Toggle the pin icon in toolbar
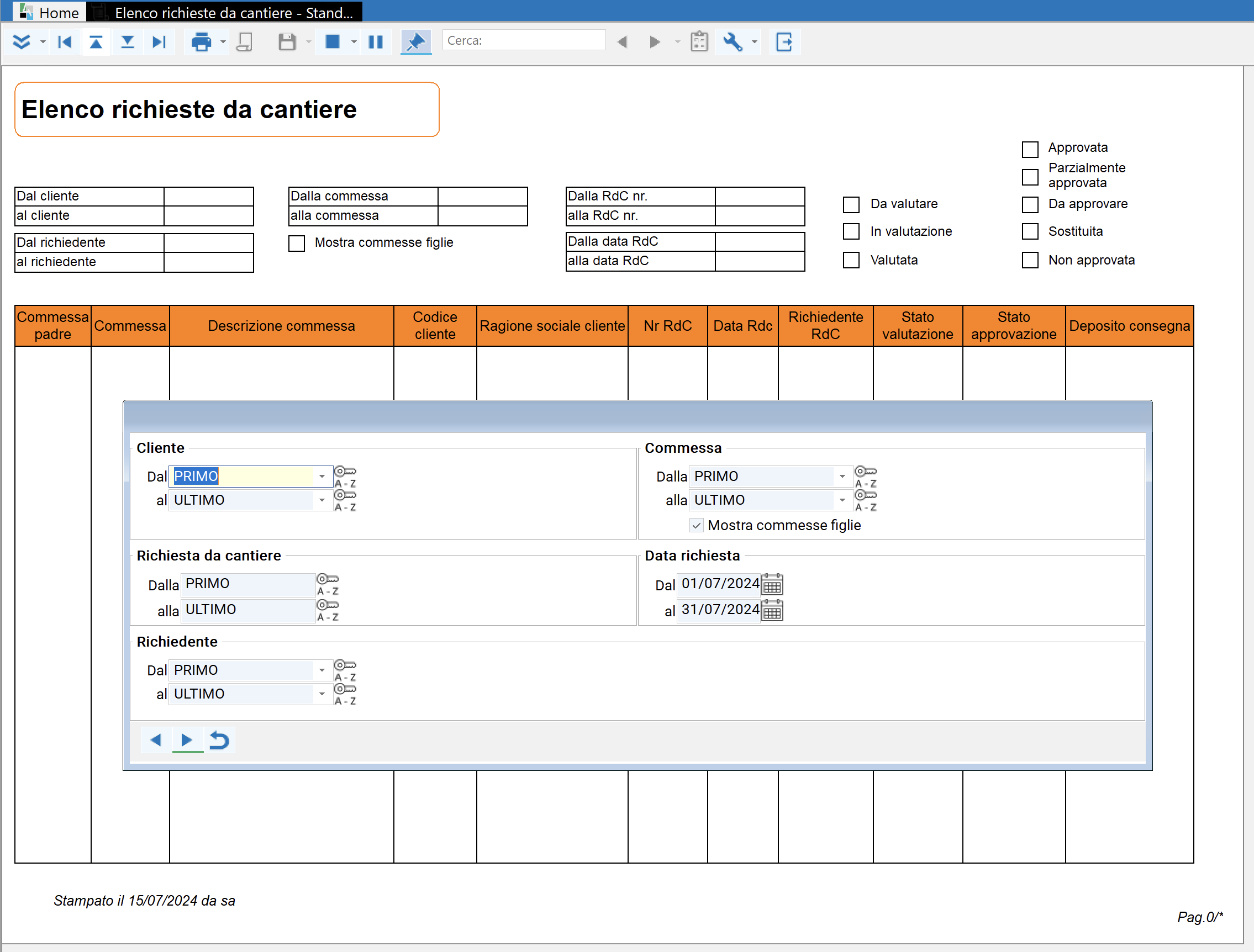The height and width of the screenshot is (952, 1254). [x=416, y=42]
